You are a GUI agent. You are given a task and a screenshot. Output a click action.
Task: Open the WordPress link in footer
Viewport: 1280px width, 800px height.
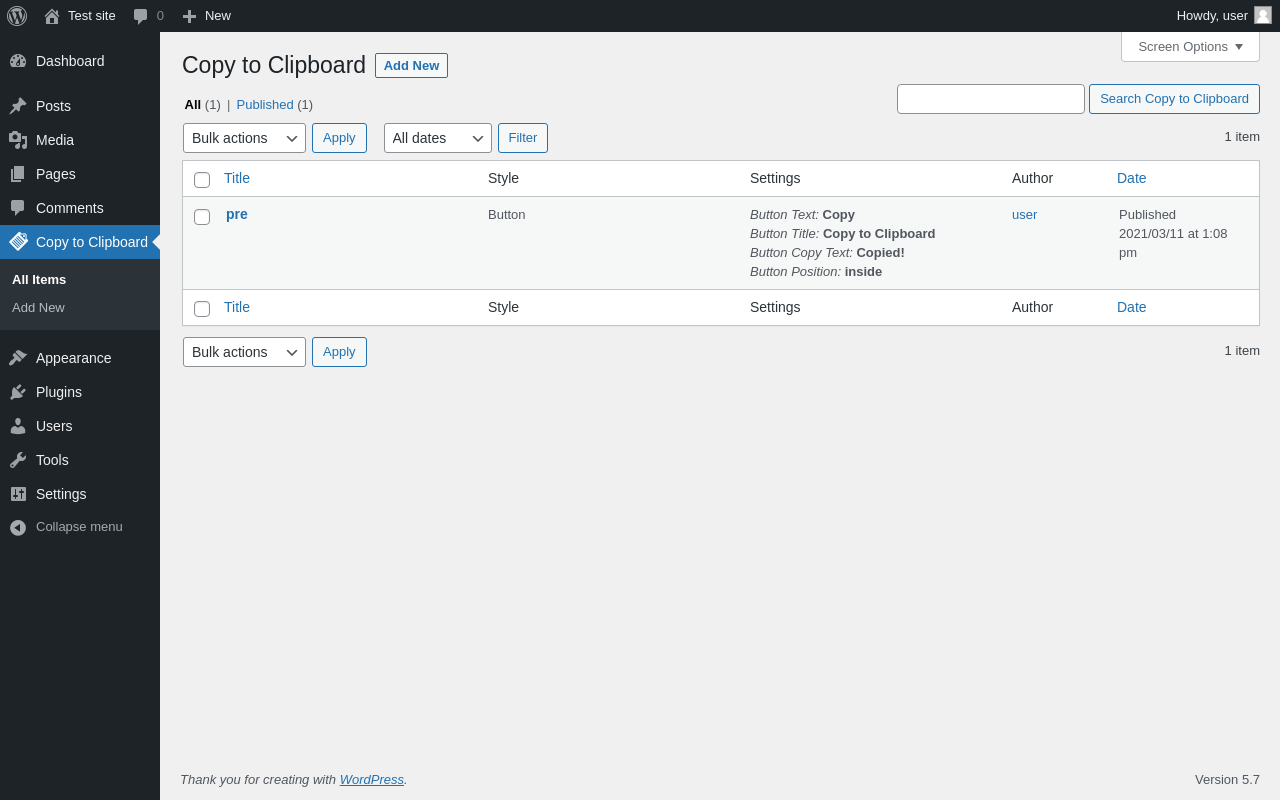pos(372,779)
